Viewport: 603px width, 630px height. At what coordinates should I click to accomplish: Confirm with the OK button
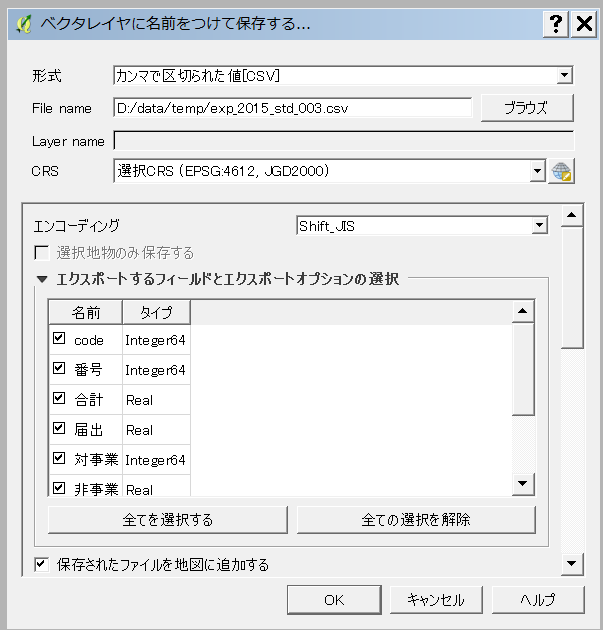pos(334,599)
